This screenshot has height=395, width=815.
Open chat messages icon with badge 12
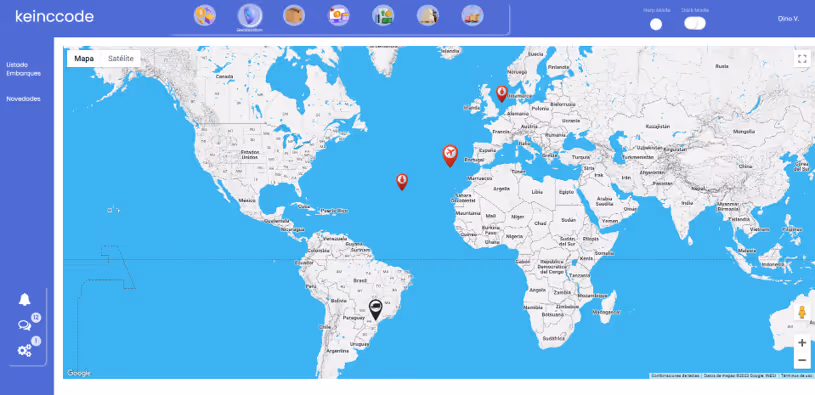point(24,325)
